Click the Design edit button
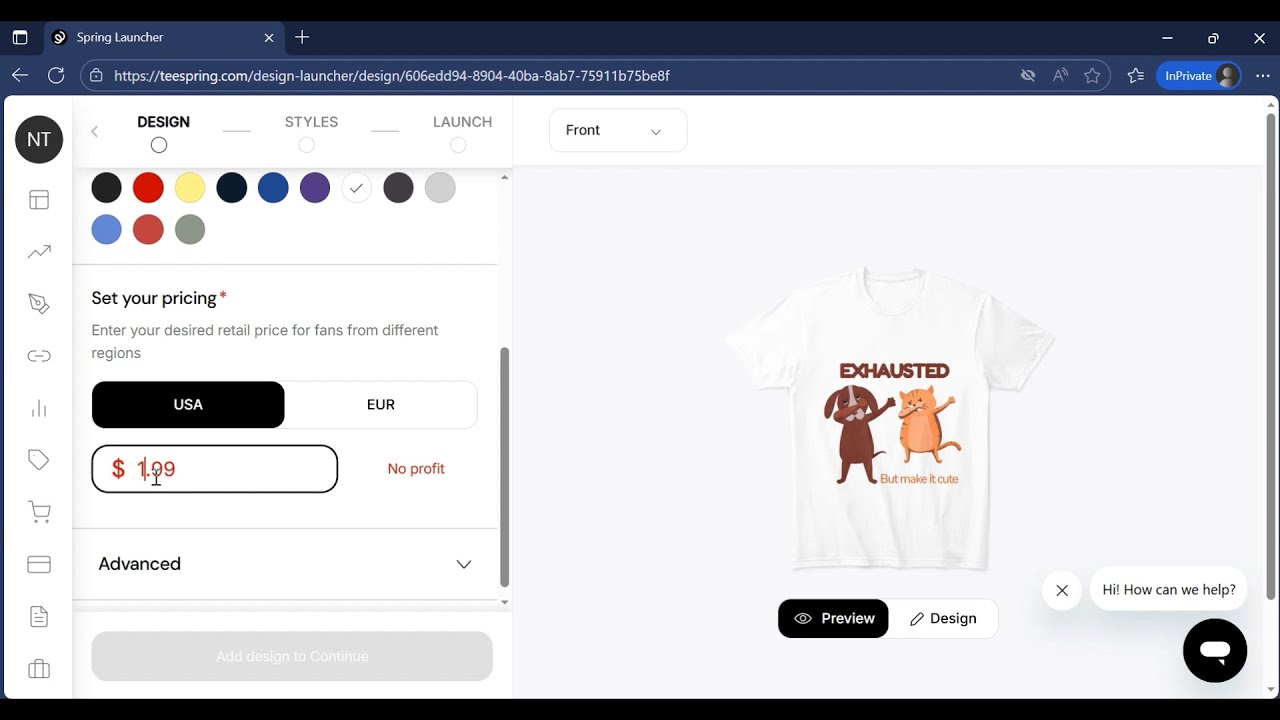The width and height of the screenshot is (1280, 720). point(943,619)
